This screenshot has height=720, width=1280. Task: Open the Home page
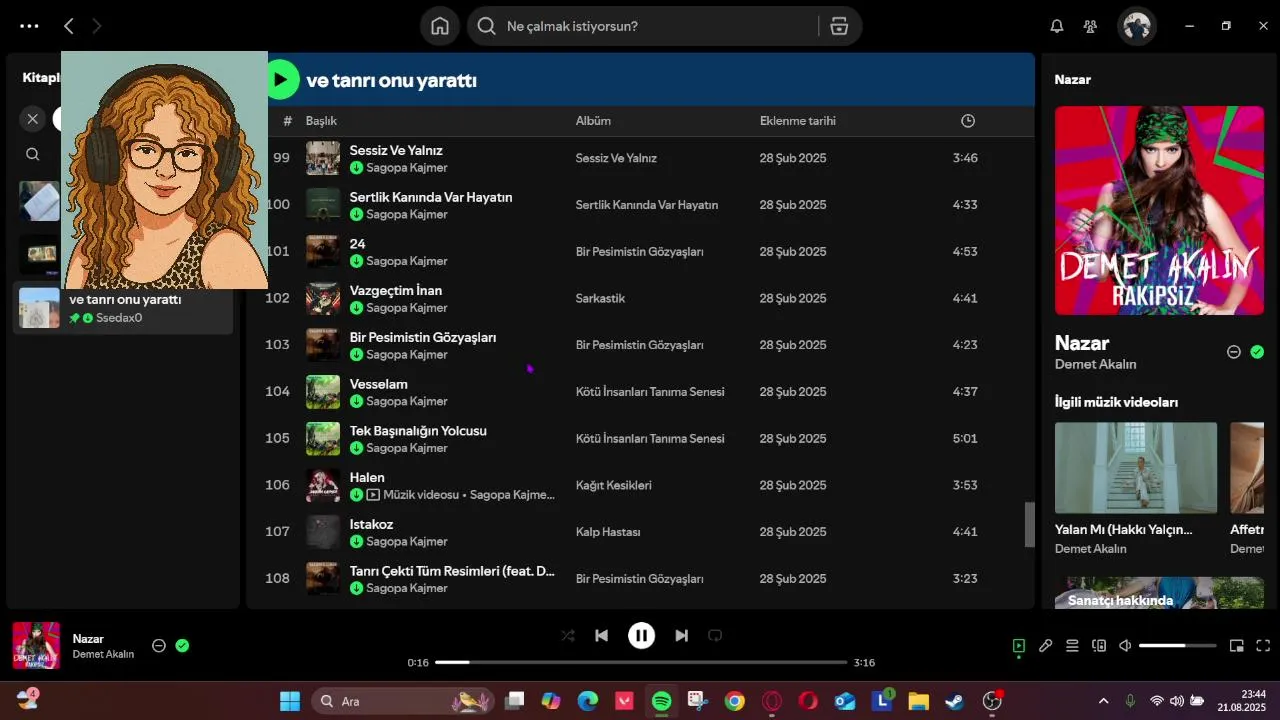point(440,26)
